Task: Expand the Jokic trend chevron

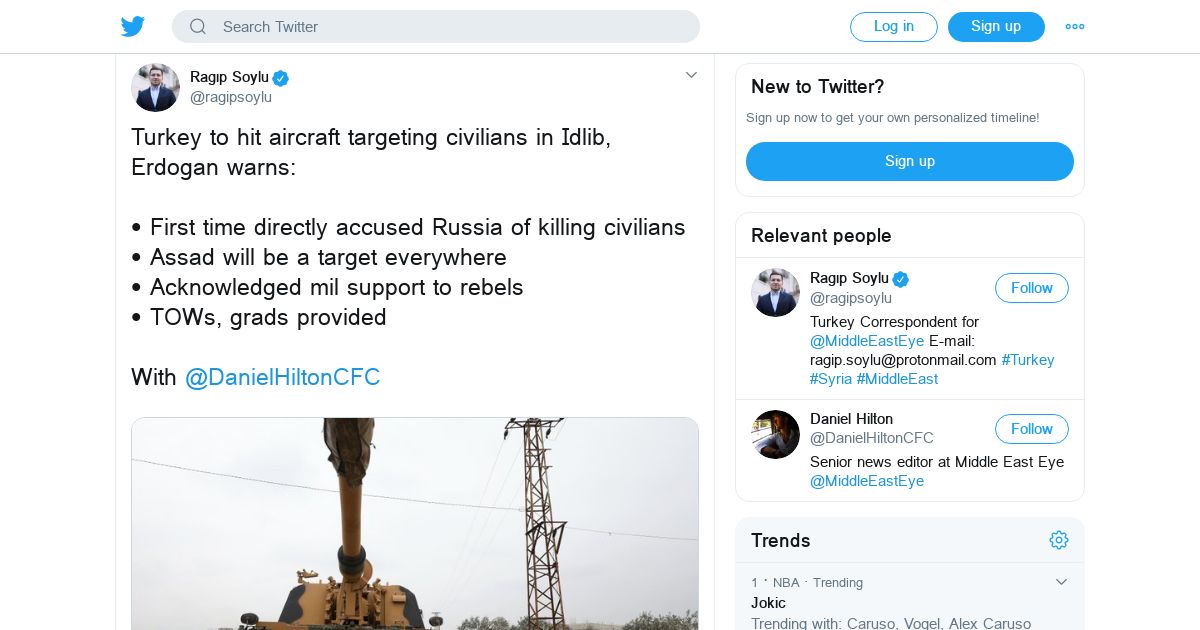Action: [x=1061, y=582]
